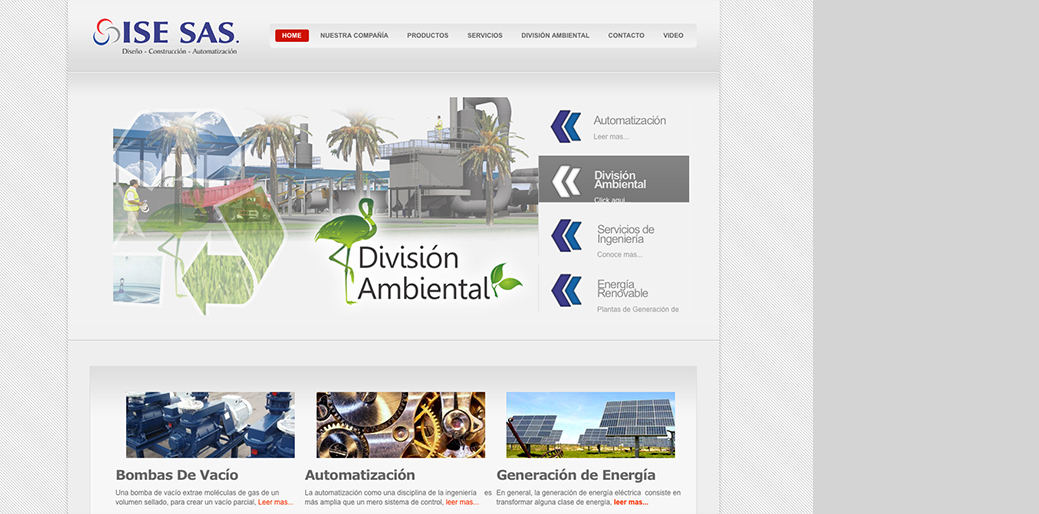Open División Ambiental in the top navigation
The width and height of the screenshot is (1039, 514).
[x=555, y=36]
